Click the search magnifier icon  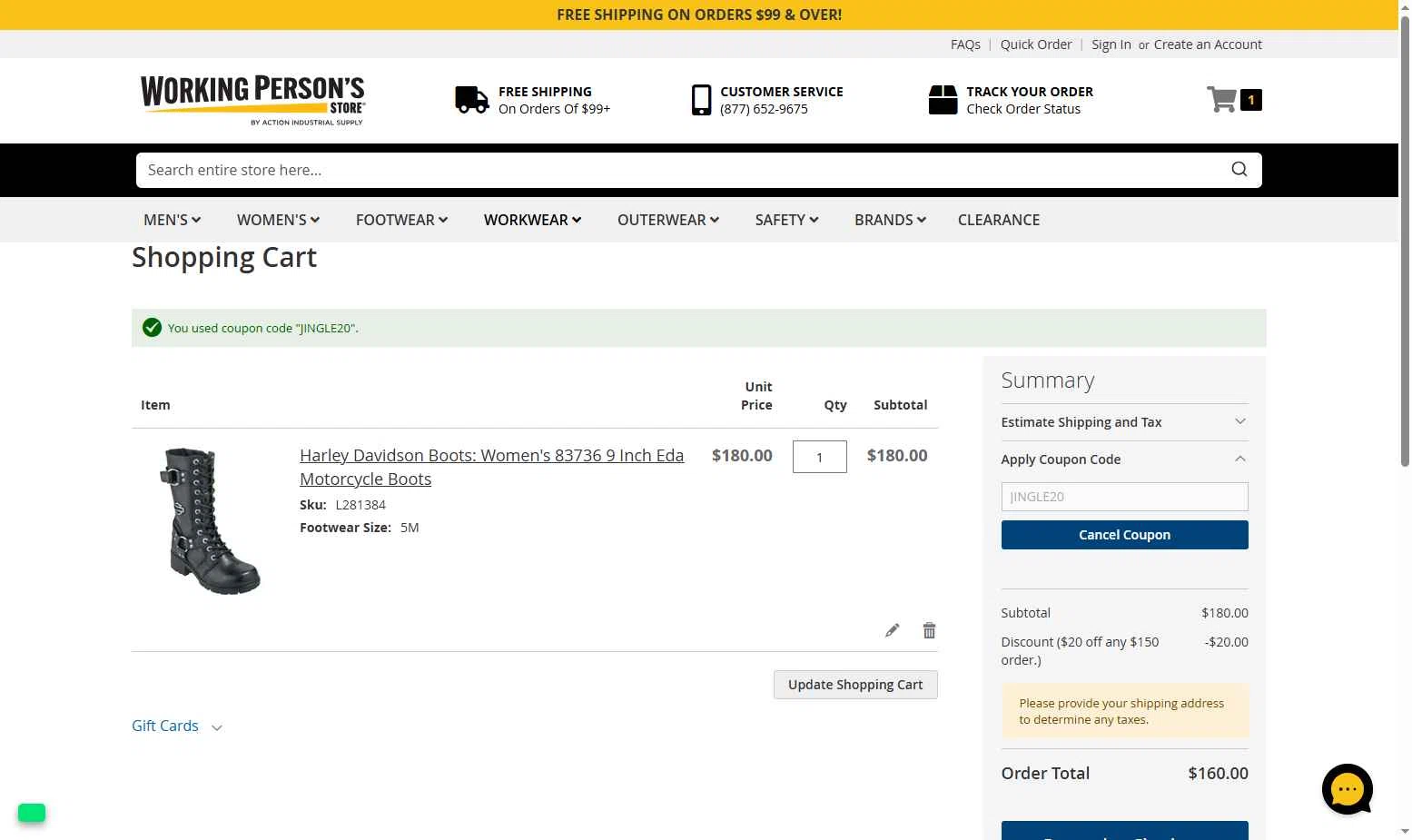click(1239, 170)
